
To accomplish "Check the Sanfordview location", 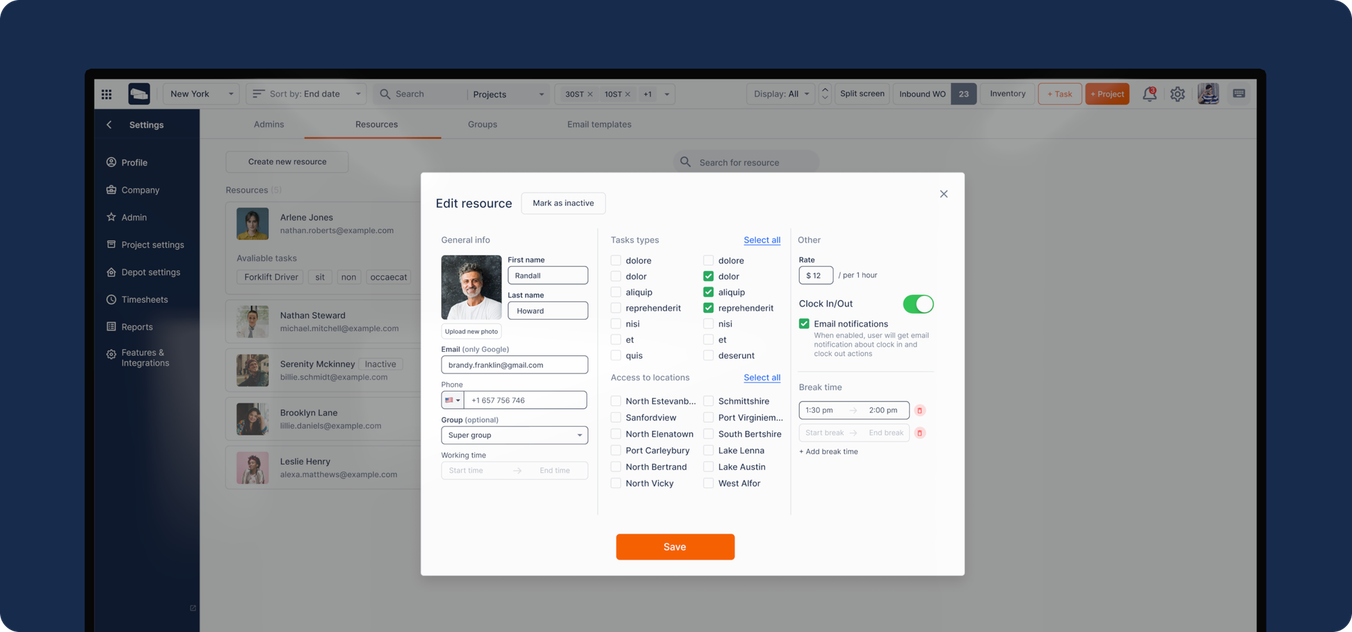I will coord(616,417).
